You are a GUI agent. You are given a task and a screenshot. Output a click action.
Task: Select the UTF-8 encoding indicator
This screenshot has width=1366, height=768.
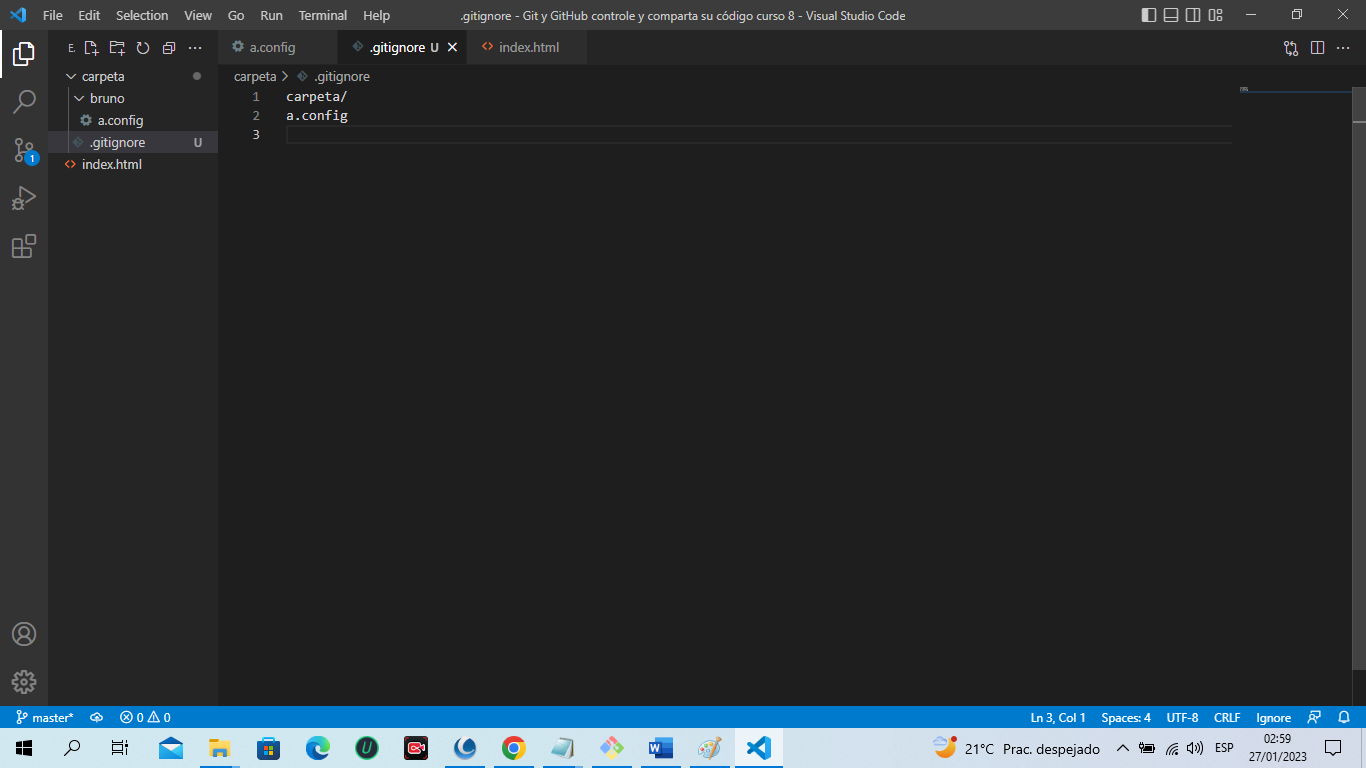1182,718
